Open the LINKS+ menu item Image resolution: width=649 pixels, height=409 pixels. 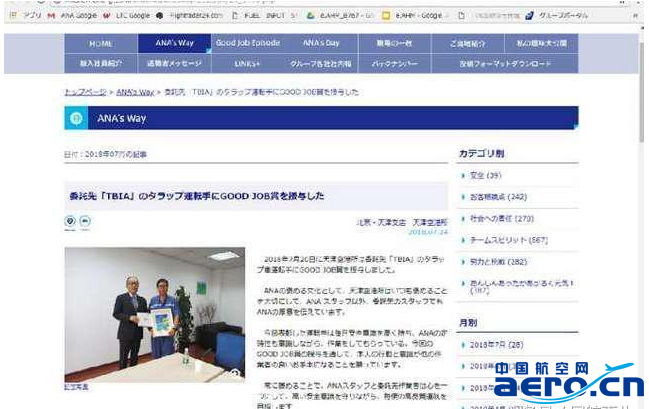(x=248, y=63)
